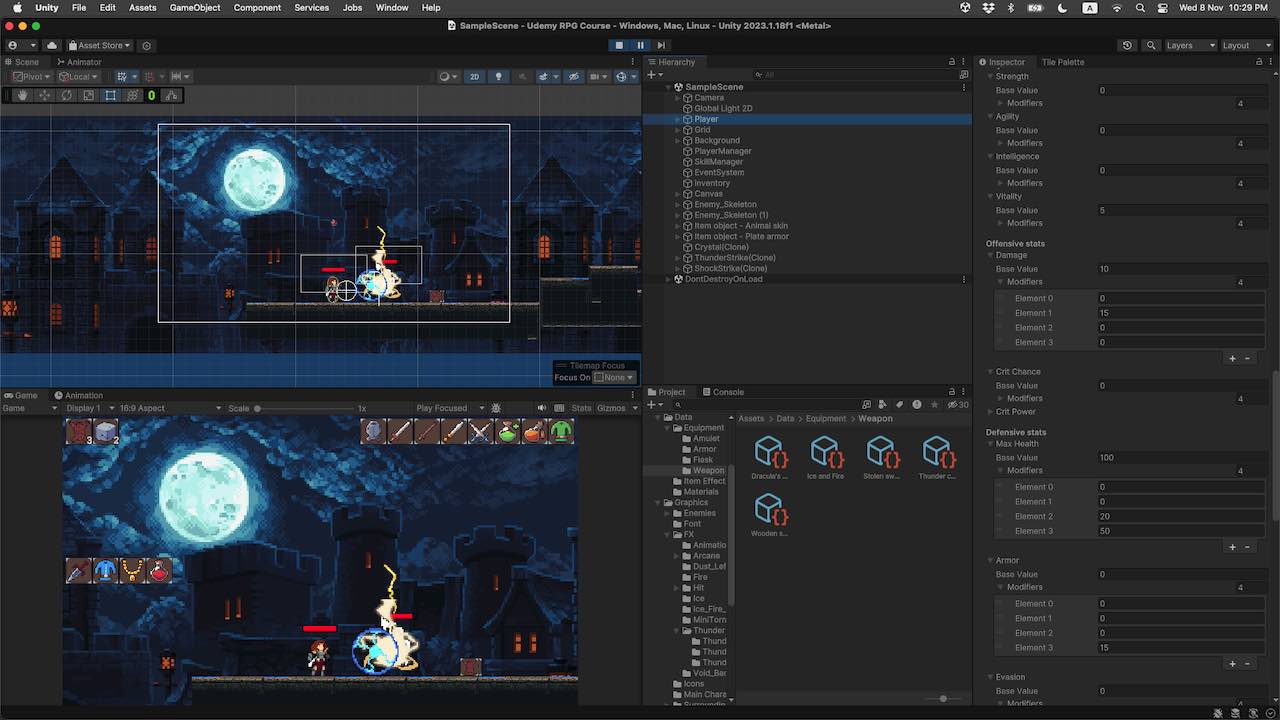
Task: Open the Undo History button
Action: point(1127,45)
